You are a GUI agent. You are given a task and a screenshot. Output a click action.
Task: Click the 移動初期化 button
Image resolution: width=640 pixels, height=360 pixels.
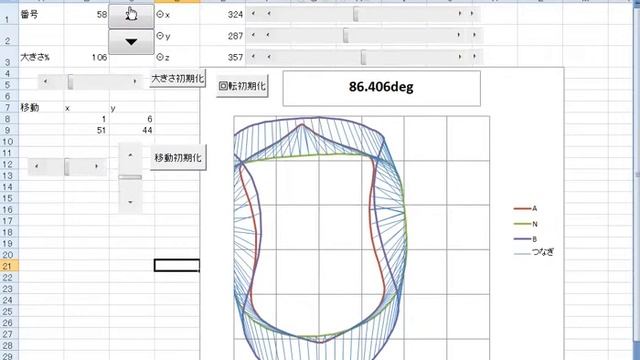(x=178, y=158)
